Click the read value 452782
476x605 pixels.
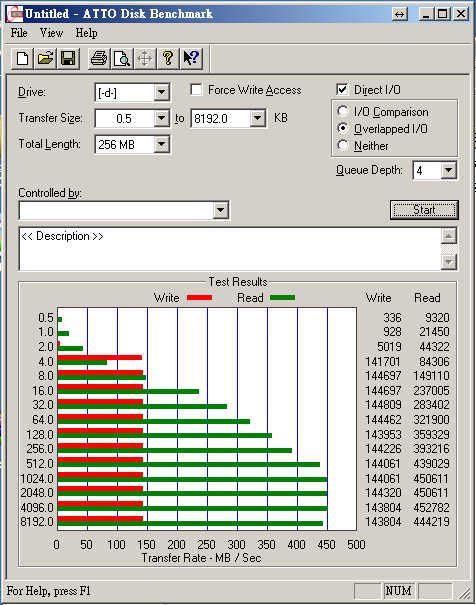pos(431,507)
